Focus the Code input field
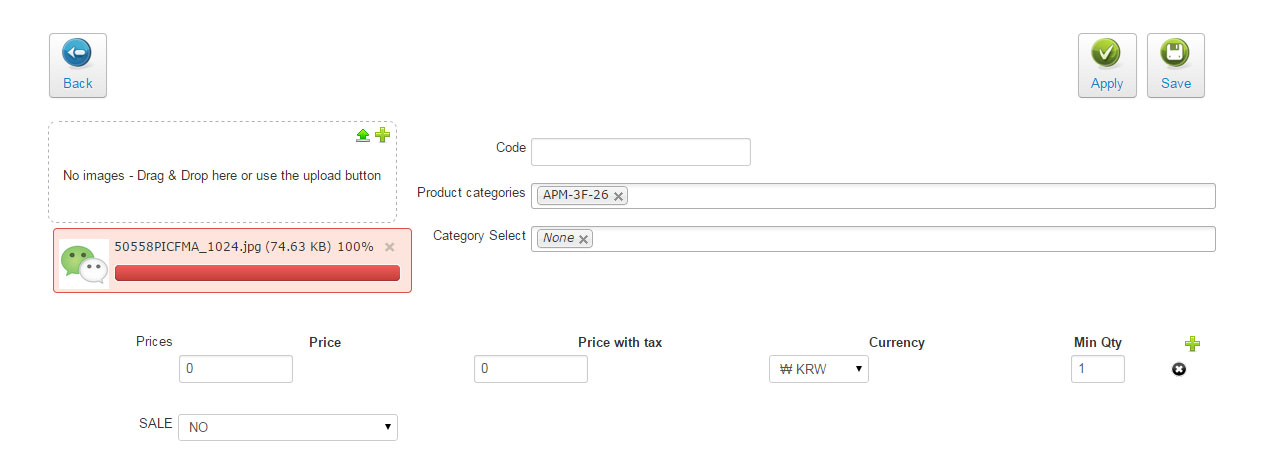1276x458 pixels. [x=640, y=152]
